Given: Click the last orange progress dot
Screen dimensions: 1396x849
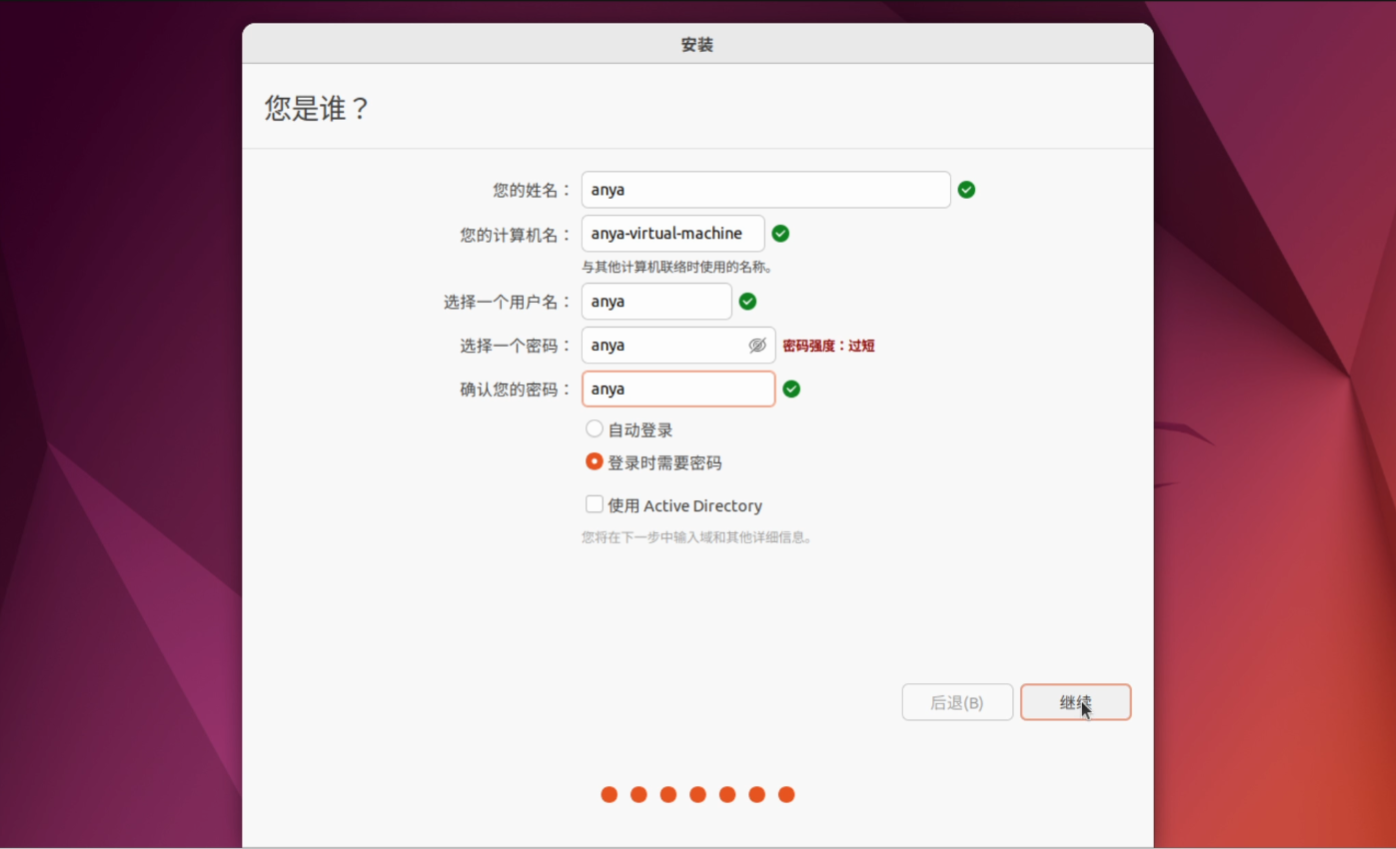Looking at the screenshot, I should point(786,795).
